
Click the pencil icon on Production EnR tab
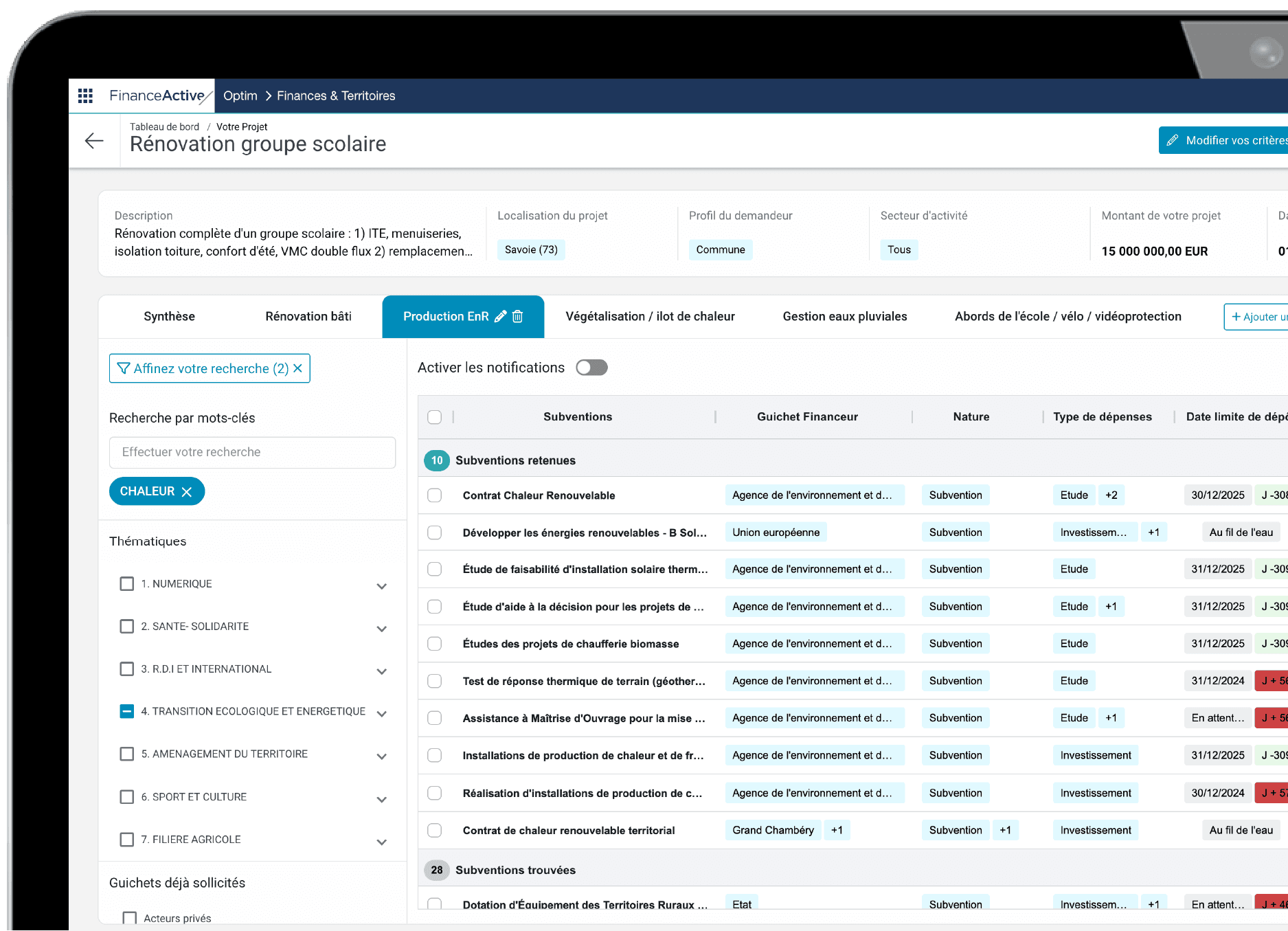(501, 316)
